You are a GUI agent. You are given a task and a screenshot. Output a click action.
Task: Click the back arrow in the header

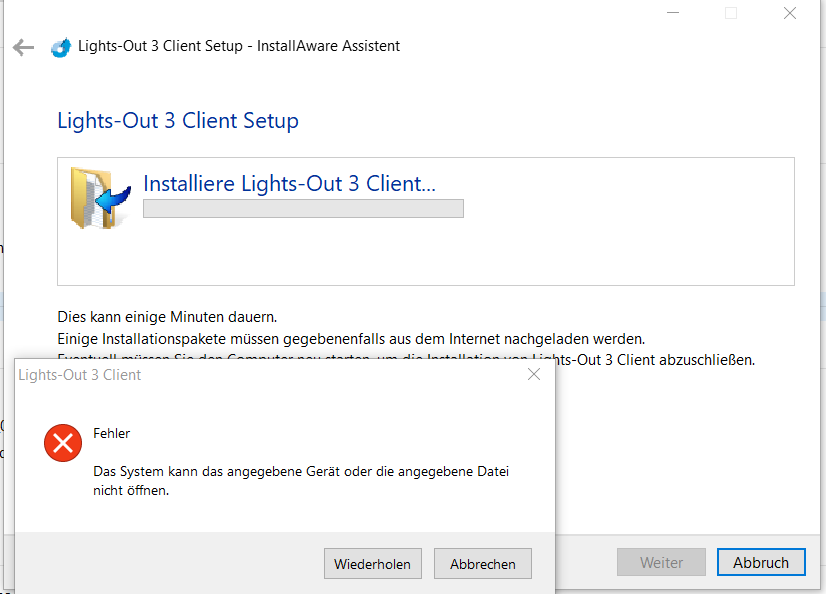tap(23, 47)
